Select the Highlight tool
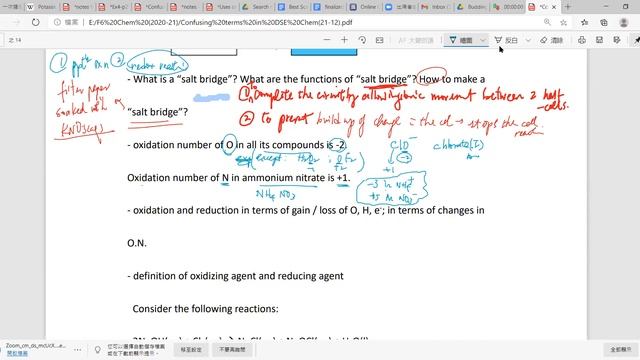The width and height of the screenshot is (640, 360). click(x=506, y=40)
